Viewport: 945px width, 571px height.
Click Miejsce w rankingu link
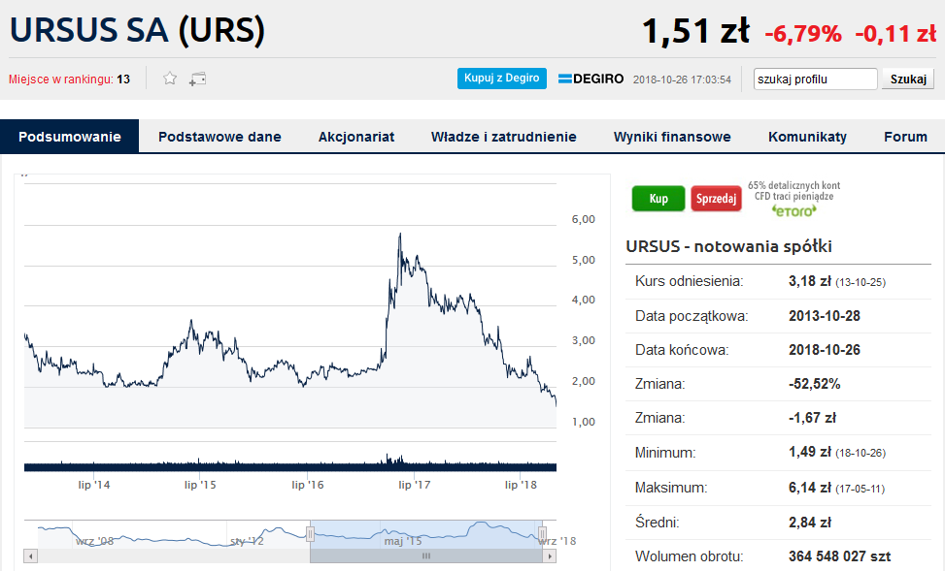[69, 79]
